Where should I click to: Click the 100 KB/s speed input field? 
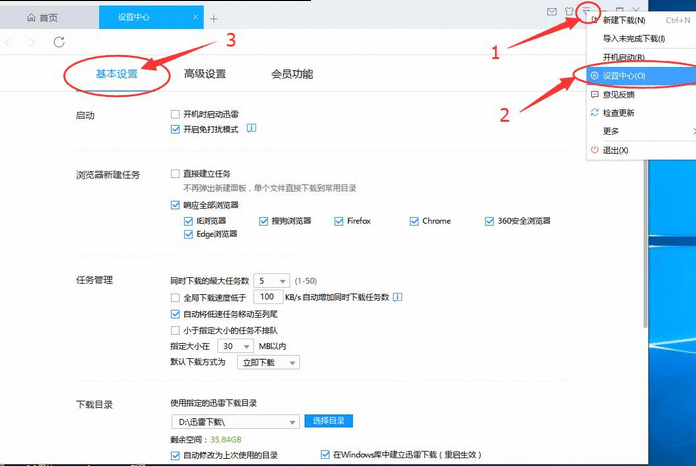click(268, 296)
